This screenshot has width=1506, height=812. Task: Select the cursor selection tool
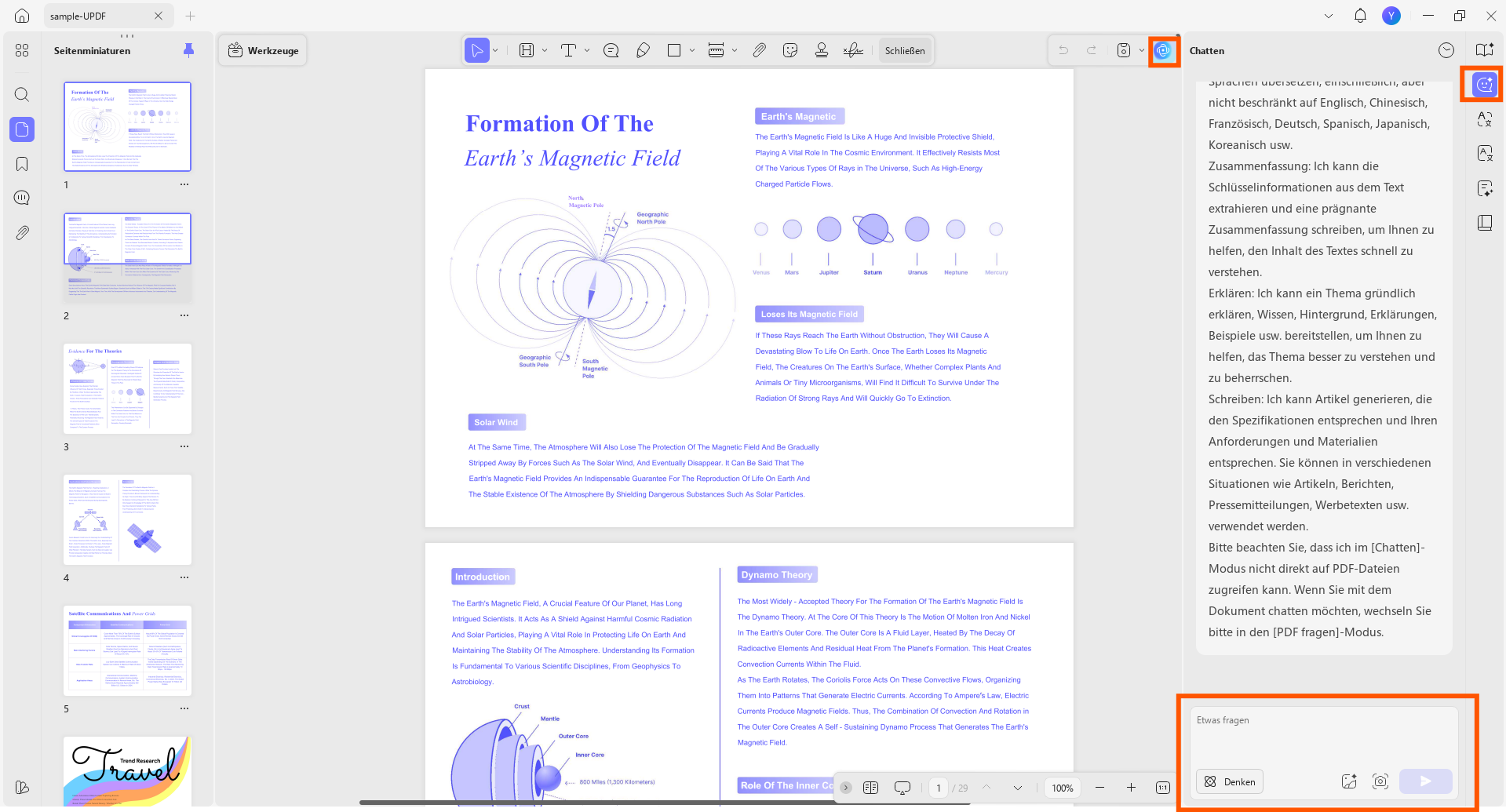tap(476, 50)
